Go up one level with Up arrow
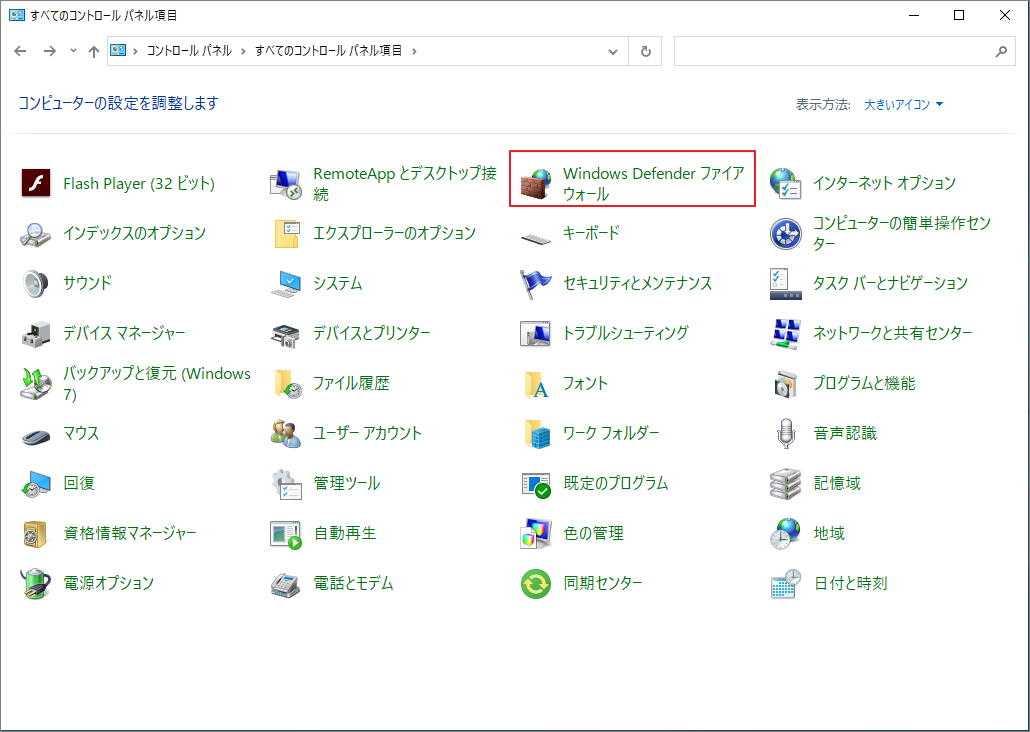This screenshot has width=1030, height=732. coord(93,51)
